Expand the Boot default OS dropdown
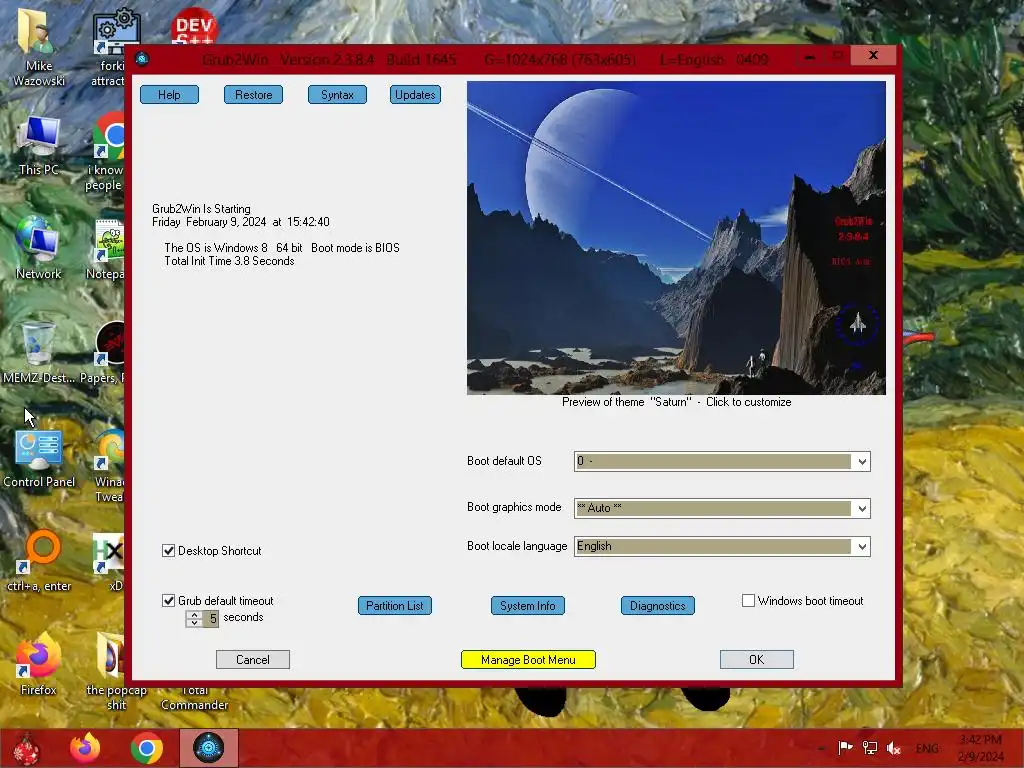The image size is (1024, 768). (862, 462)
